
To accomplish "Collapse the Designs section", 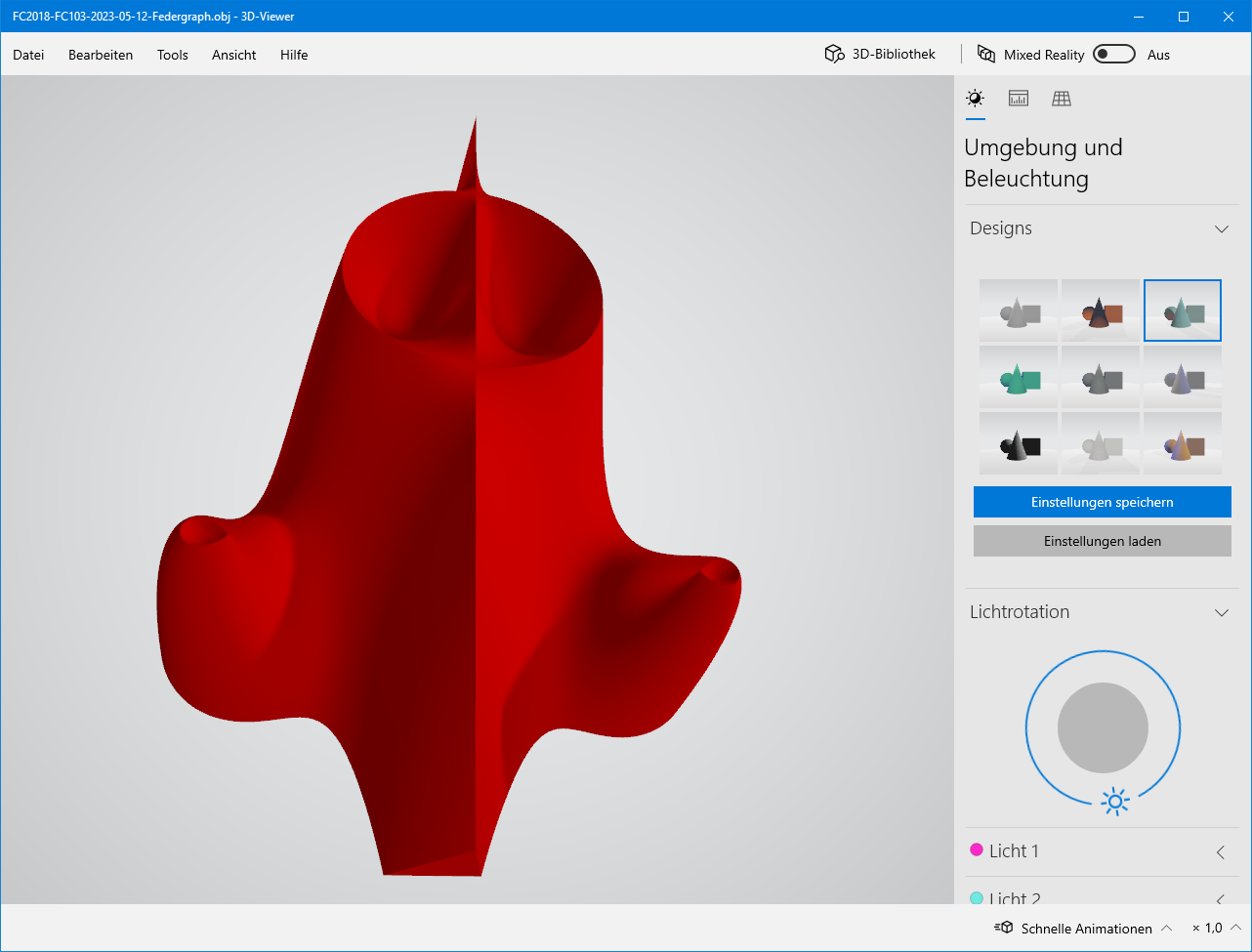I will (1221, 228).
